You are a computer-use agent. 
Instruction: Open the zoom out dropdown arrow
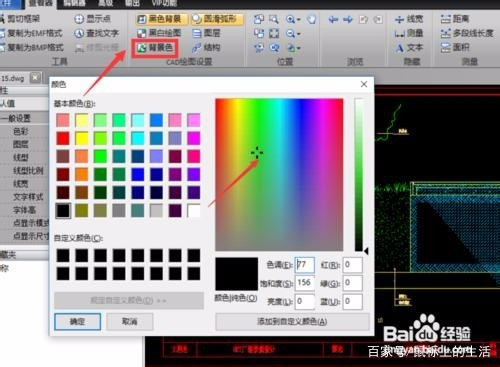299,34
